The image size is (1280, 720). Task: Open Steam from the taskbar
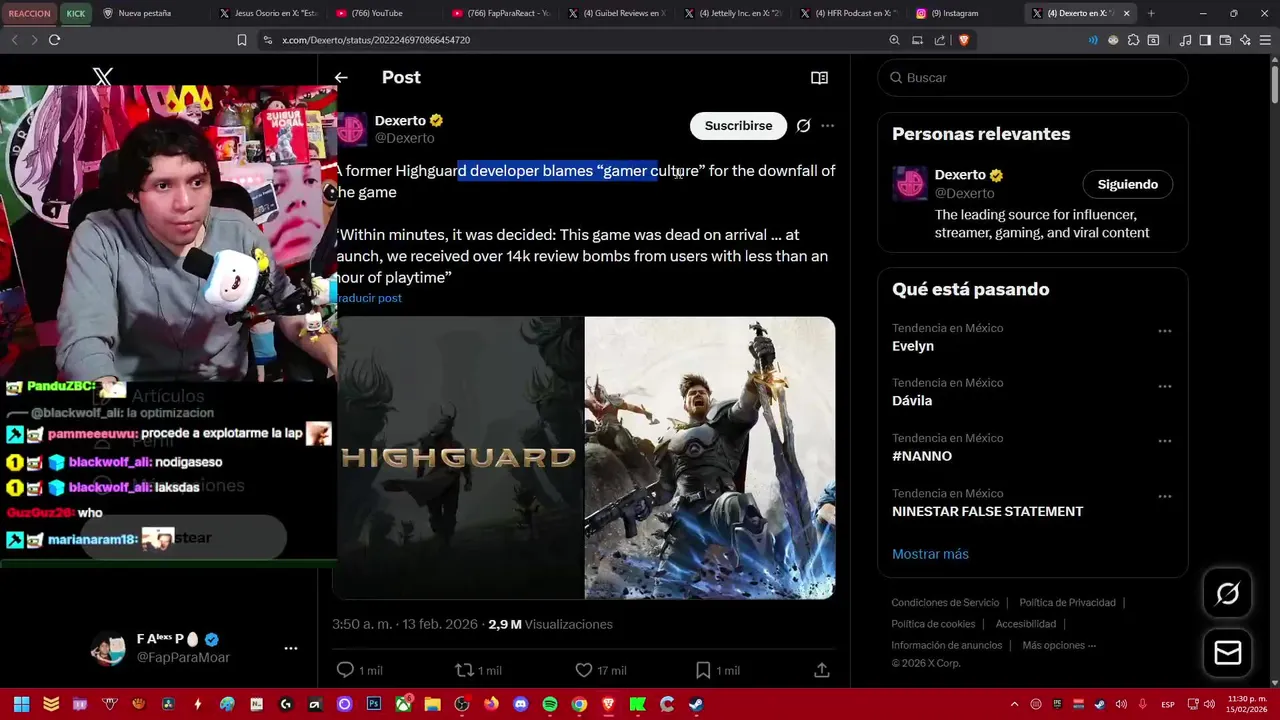pos(696,704)
